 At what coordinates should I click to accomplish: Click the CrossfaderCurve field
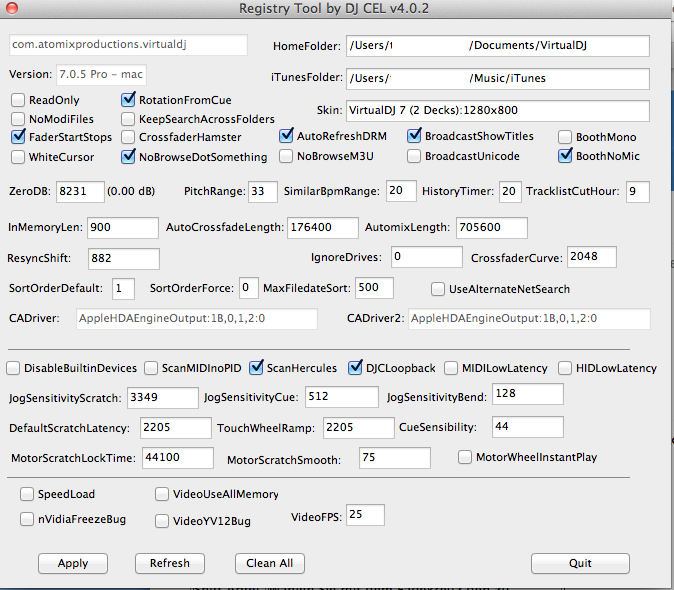(592, 257)
